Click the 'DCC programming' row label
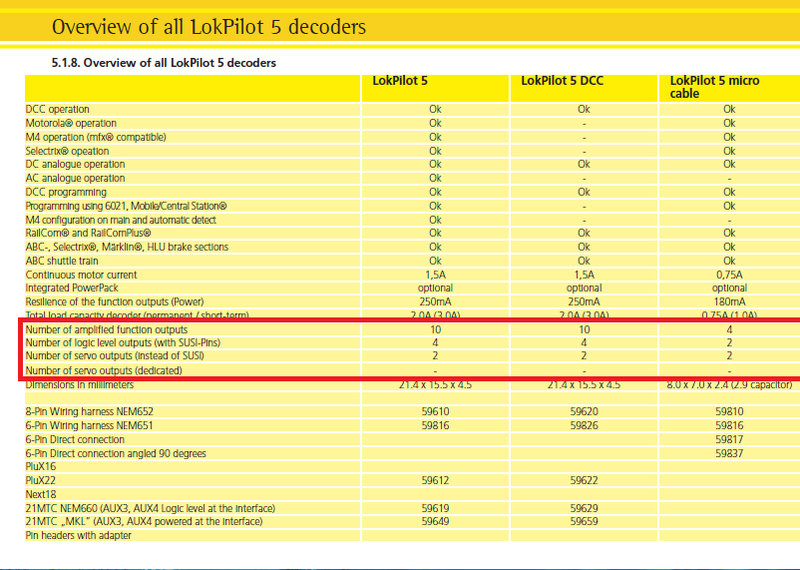The image size is (800, 570). (x=66, y=192)
